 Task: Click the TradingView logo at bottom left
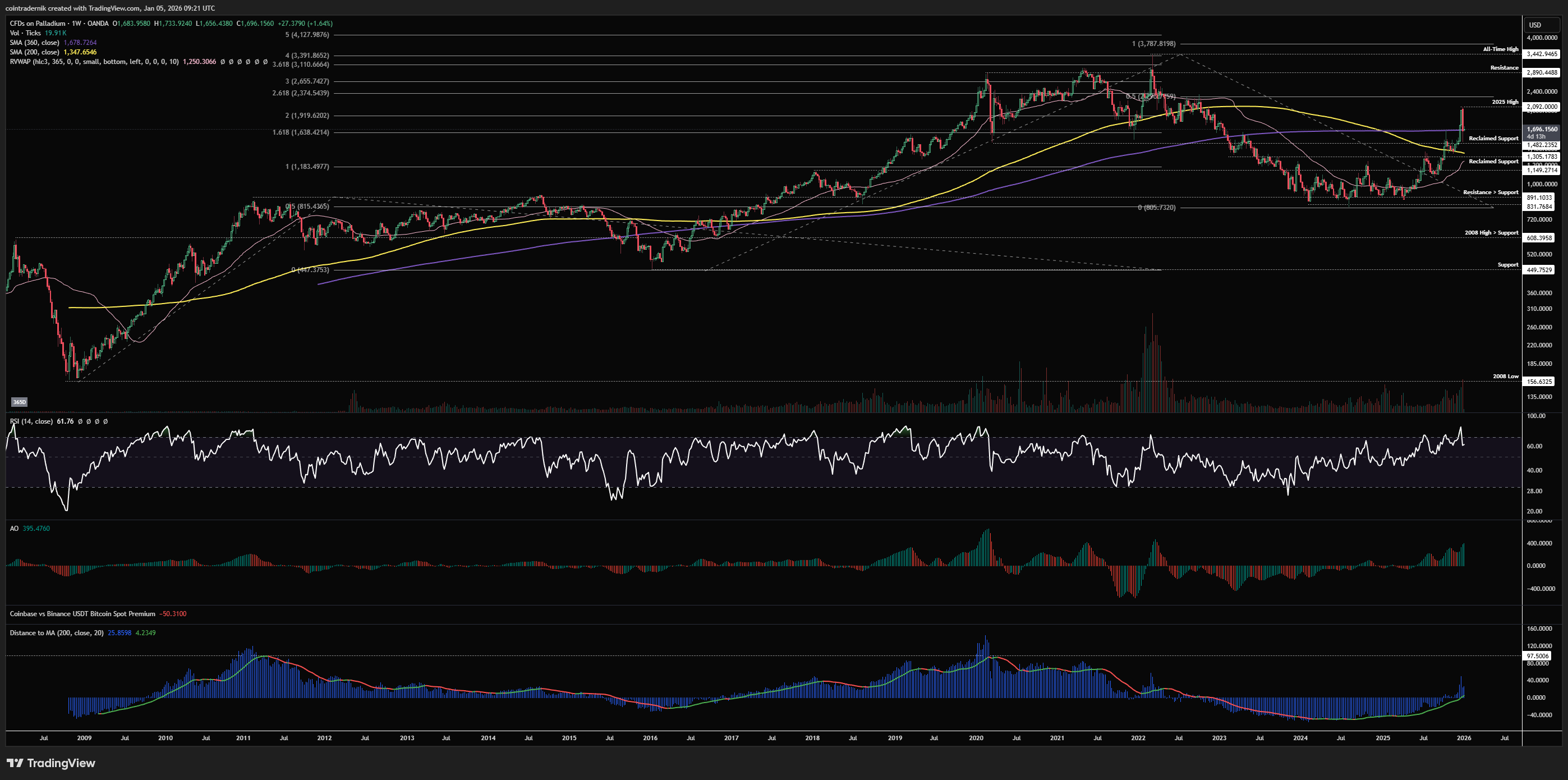pos(51,763)
